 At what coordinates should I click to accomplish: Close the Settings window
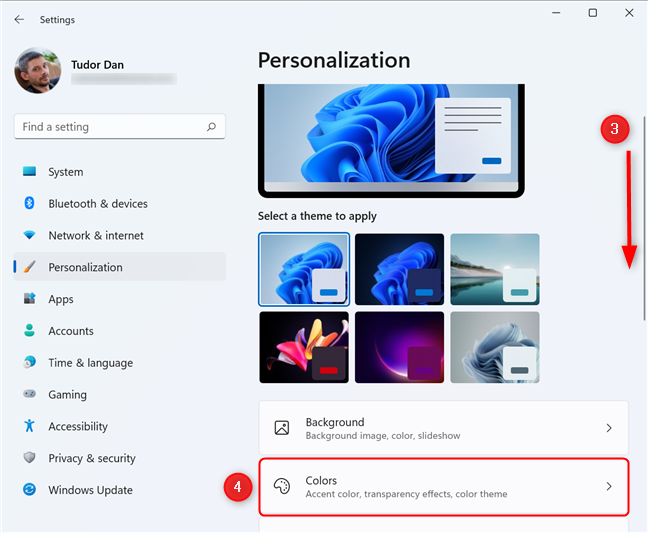(629, 13)
